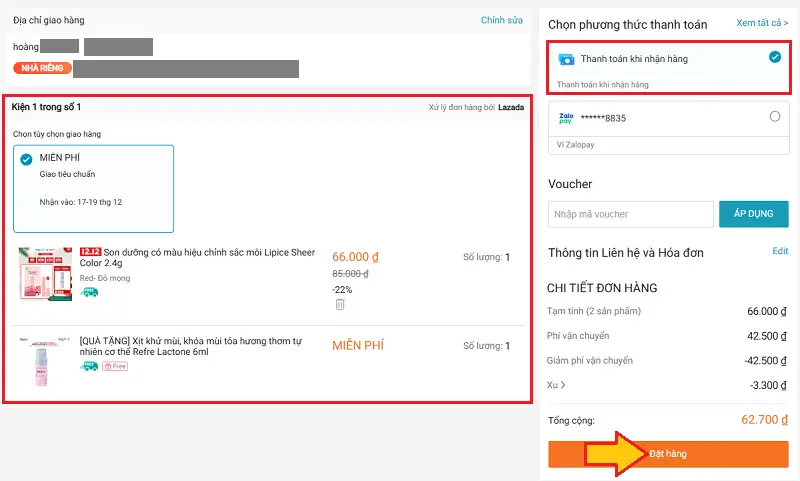Viewport: 800px width, 481px height.
Task: Click the Đặt hàng order button
Action: 668,454
